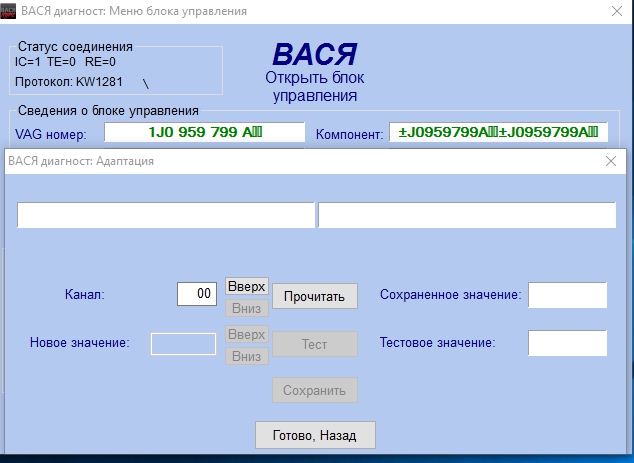Image resolution: width=634 pixels, height=463 pixels.
Task: Click the Тест button
Action: point(314,344)
